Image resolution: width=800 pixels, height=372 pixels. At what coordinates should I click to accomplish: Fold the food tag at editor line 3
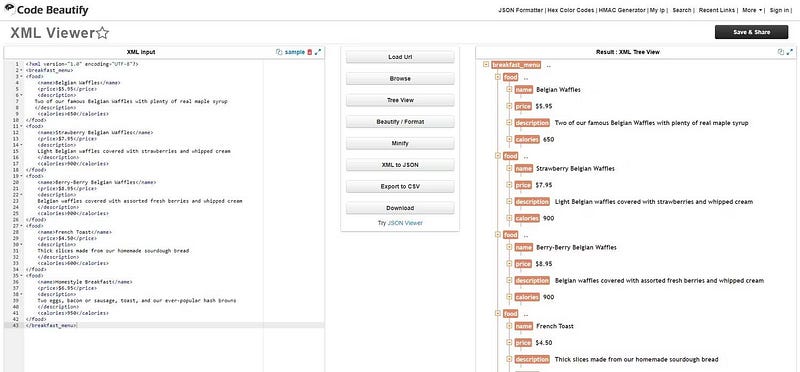click(21, 76)
